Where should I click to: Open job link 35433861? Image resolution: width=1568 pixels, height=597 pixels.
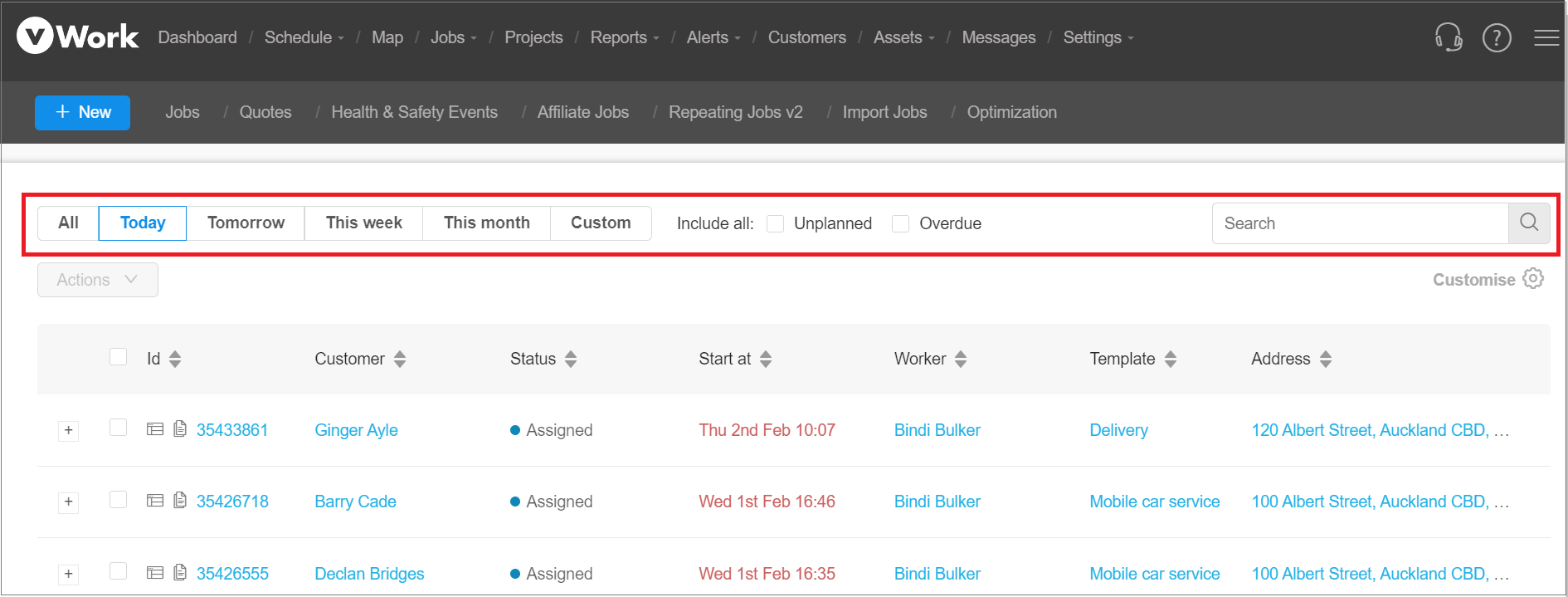pos(232,430)
